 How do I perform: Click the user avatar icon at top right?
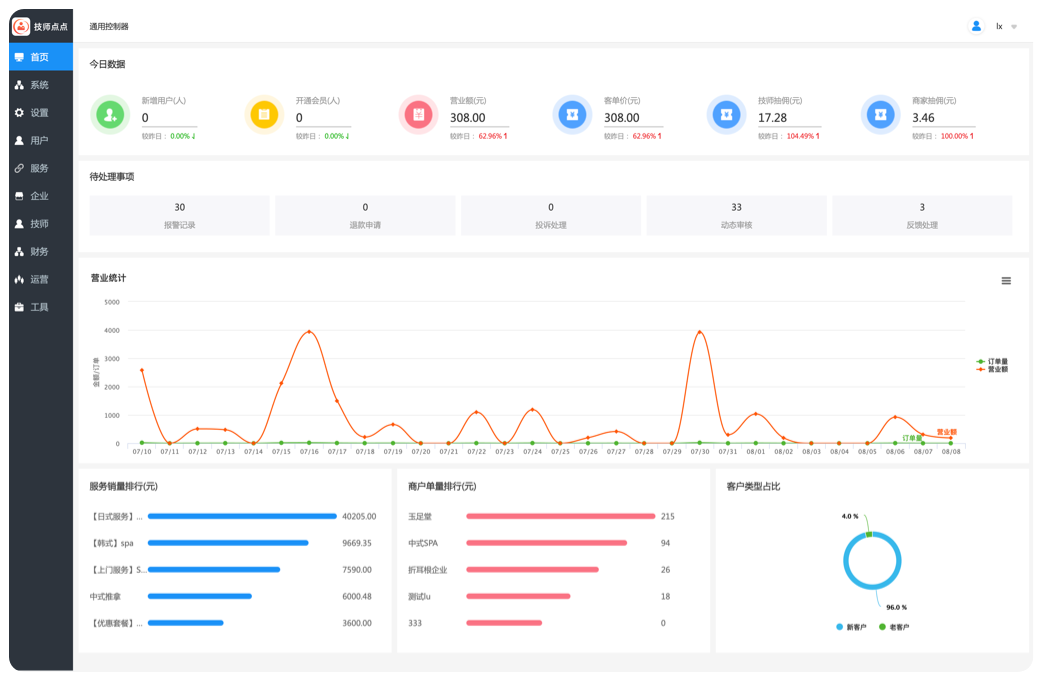point(976,26)
